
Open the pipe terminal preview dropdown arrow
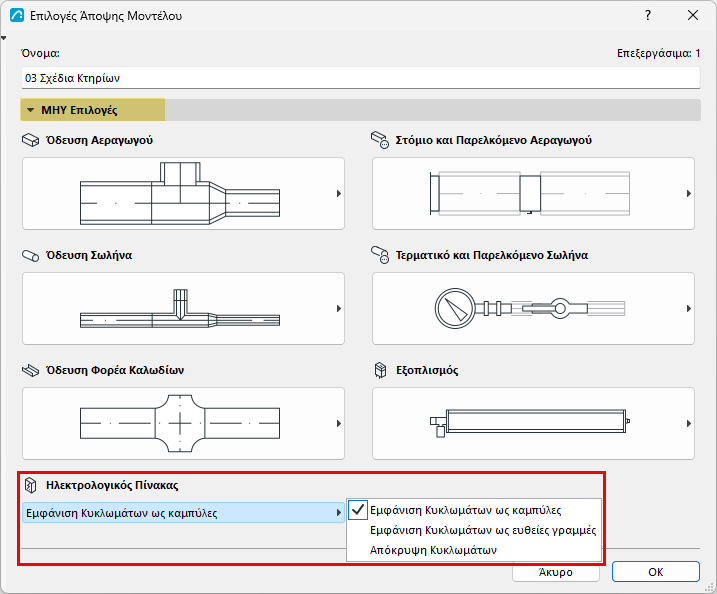pos(689,309)
